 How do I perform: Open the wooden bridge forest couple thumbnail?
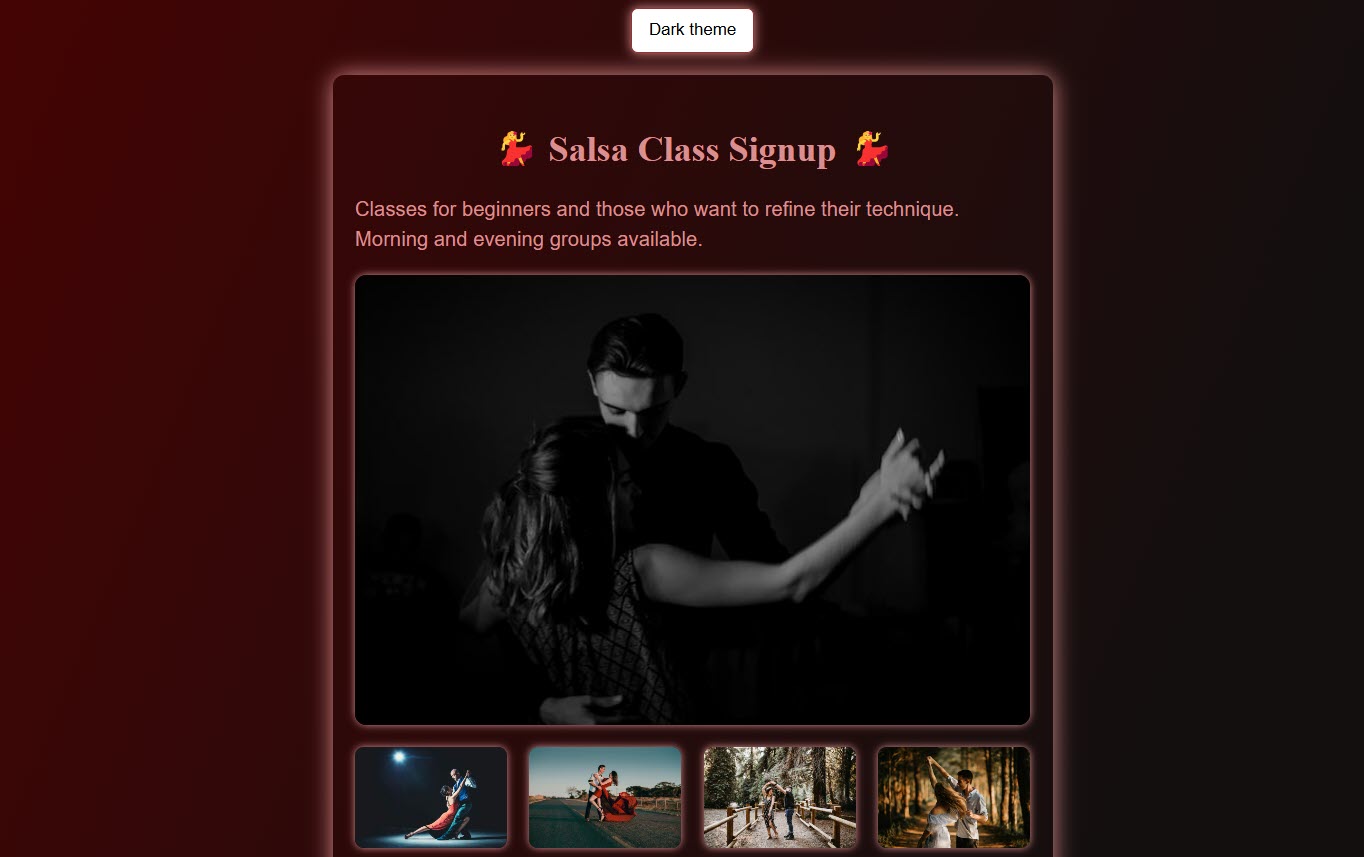(x=780, y=797)
